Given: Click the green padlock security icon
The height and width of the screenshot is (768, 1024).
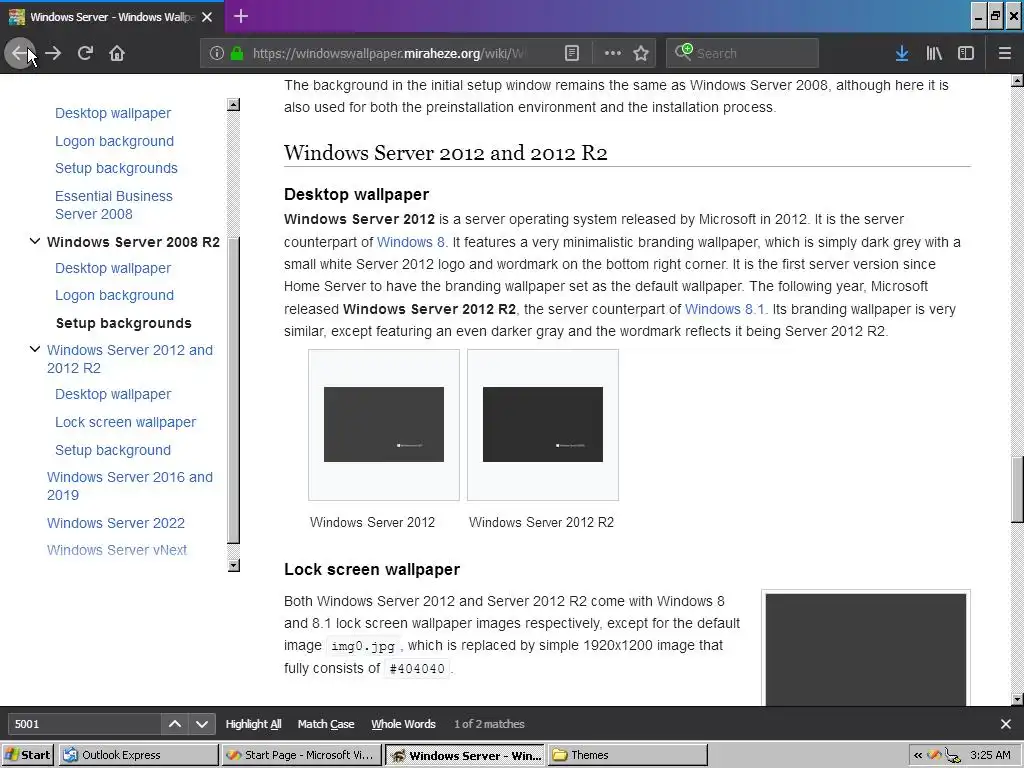Looking at the screenshot, I should (x=237, y=53).
